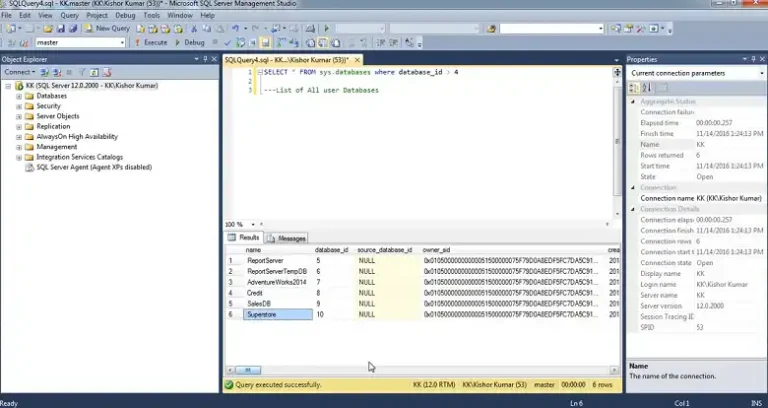768x408 pixels.
Task: Expand the Security folder
Action: click(19, 106)
